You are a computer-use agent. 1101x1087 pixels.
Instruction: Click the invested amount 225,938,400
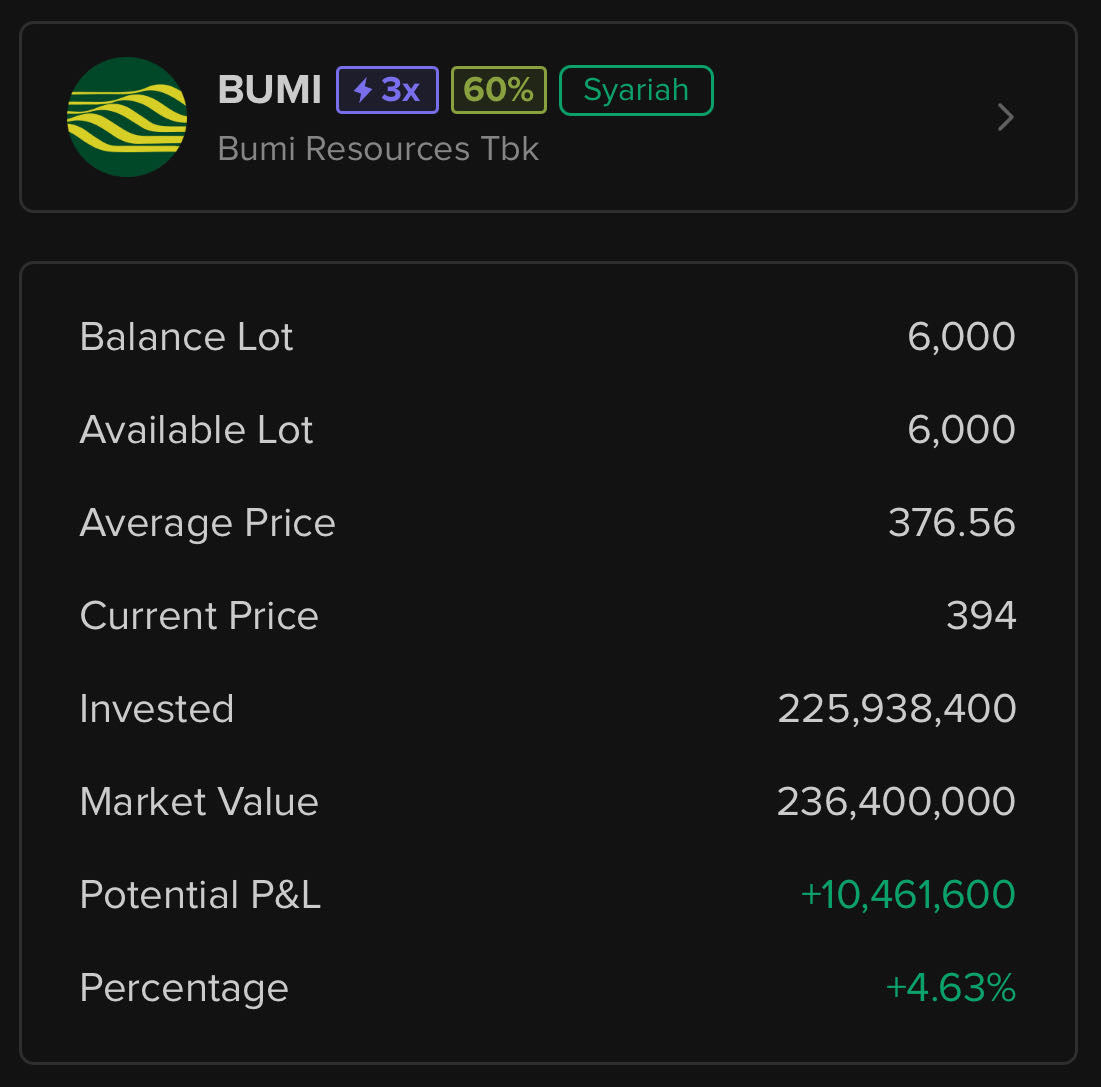pos(896,709)
